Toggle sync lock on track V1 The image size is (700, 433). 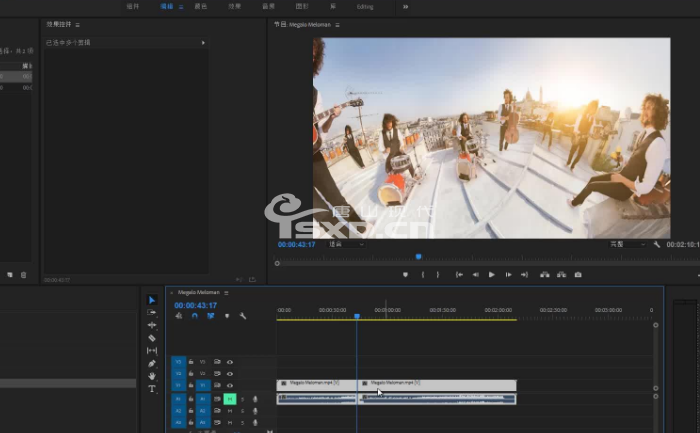point(217,385)
